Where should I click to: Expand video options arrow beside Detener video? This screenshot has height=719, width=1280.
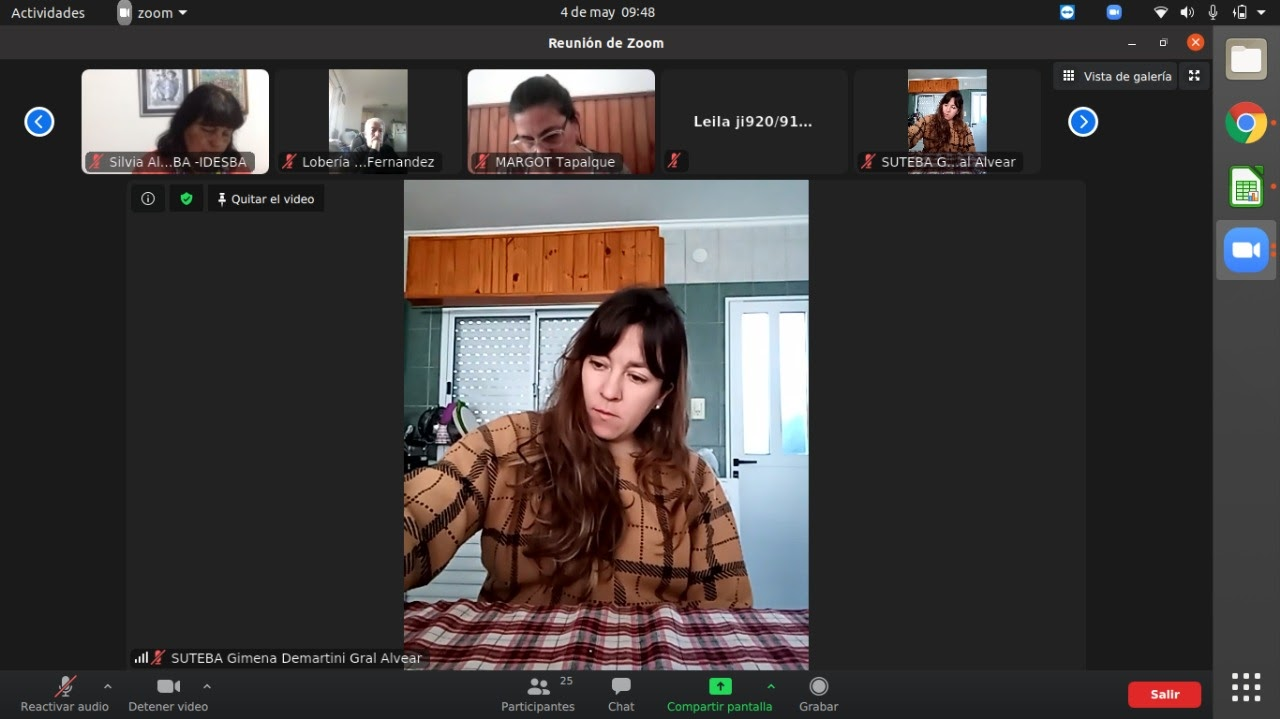click(207, 686)
